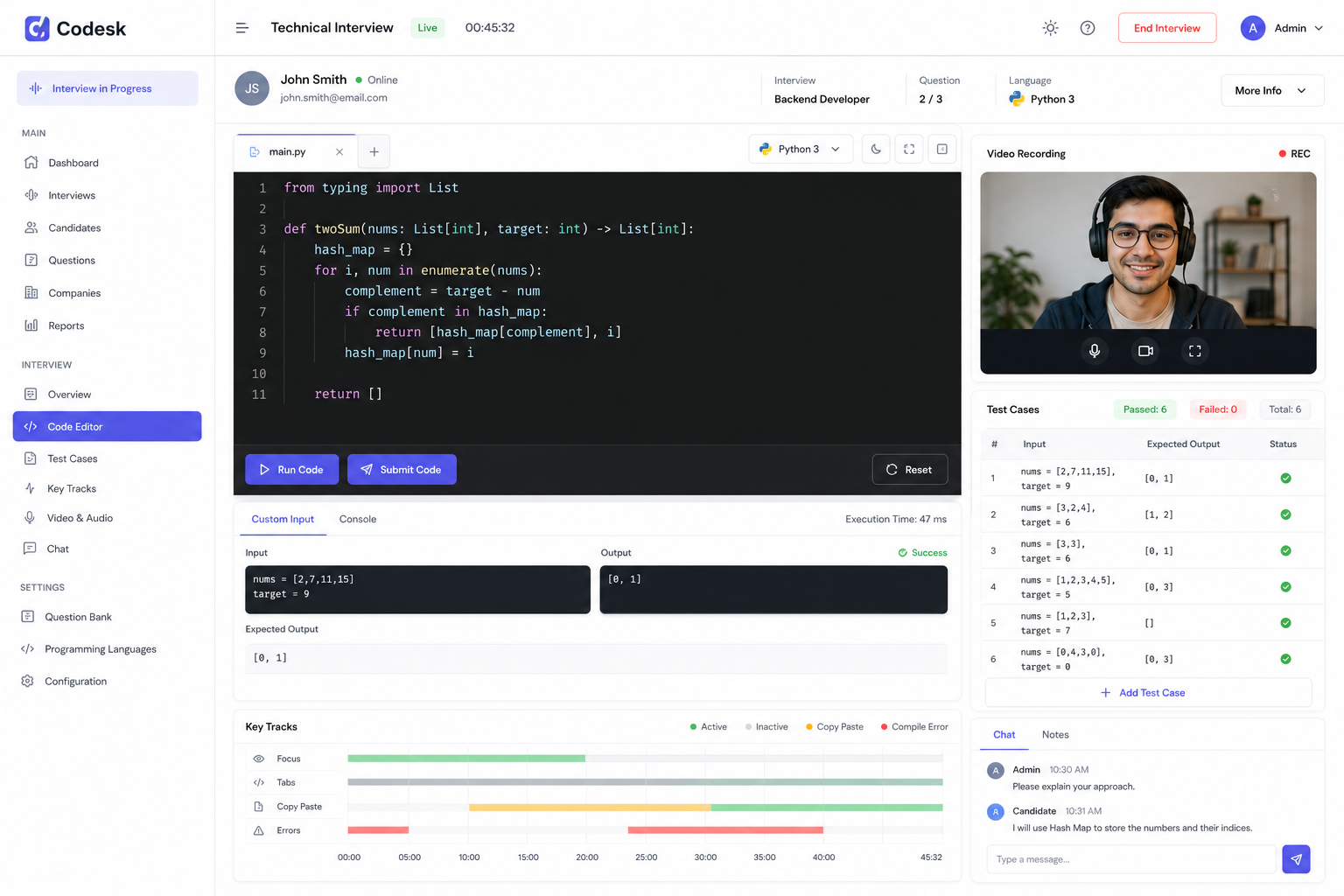Click the Failed: 0 badge
This screenshot has height=896, width=1344.
click(1218, 409)
